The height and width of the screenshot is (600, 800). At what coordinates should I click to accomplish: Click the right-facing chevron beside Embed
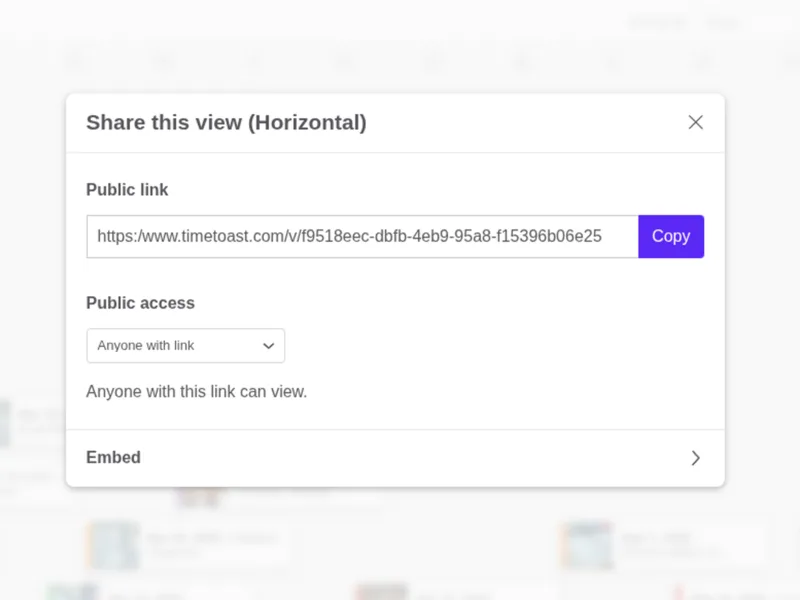696,457
